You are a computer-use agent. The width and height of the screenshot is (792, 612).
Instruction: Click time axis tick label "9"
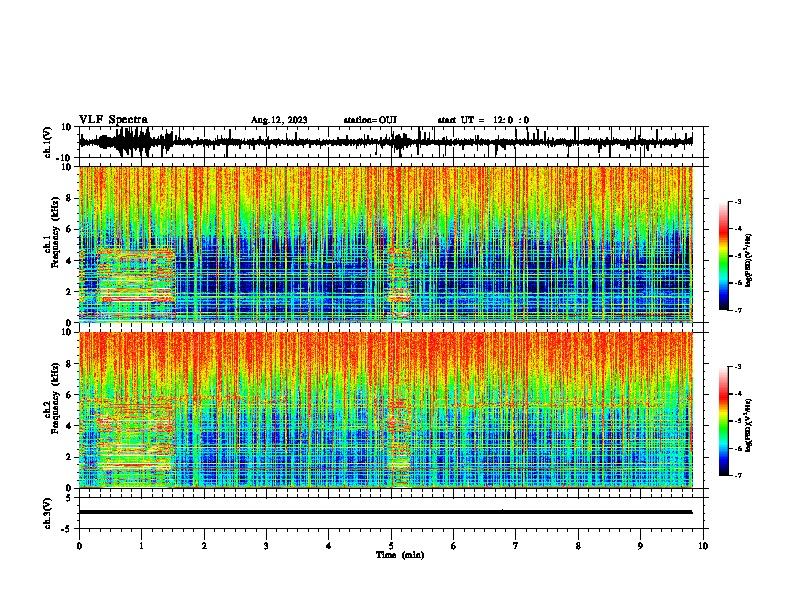tap(640, 546)
